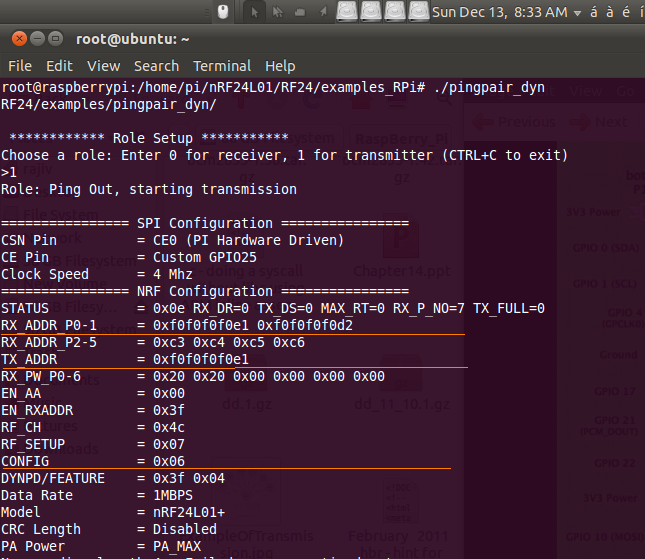The width and height of the screenshot is (645, 559).
Task: Click the RX_PW_P0-6 label
Action: pos(41,376)
